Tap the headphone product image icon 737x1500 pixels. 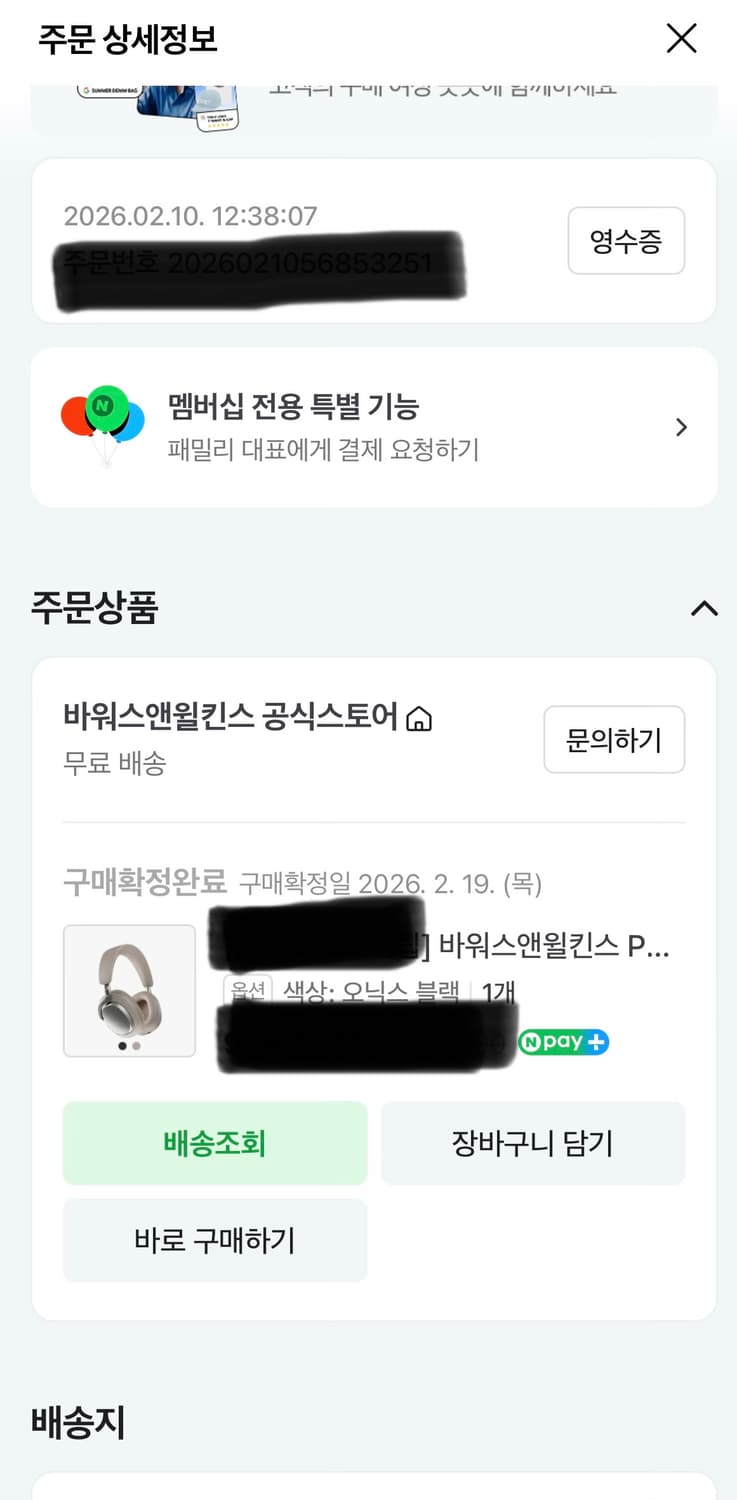pos(129,991)
